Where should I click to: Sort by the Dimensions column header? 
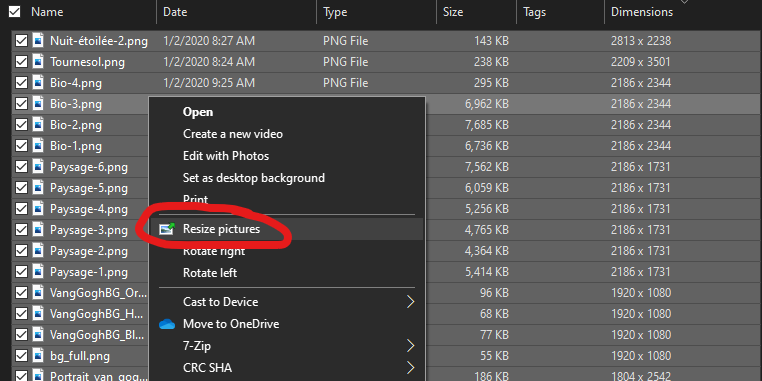click(642, 12)
